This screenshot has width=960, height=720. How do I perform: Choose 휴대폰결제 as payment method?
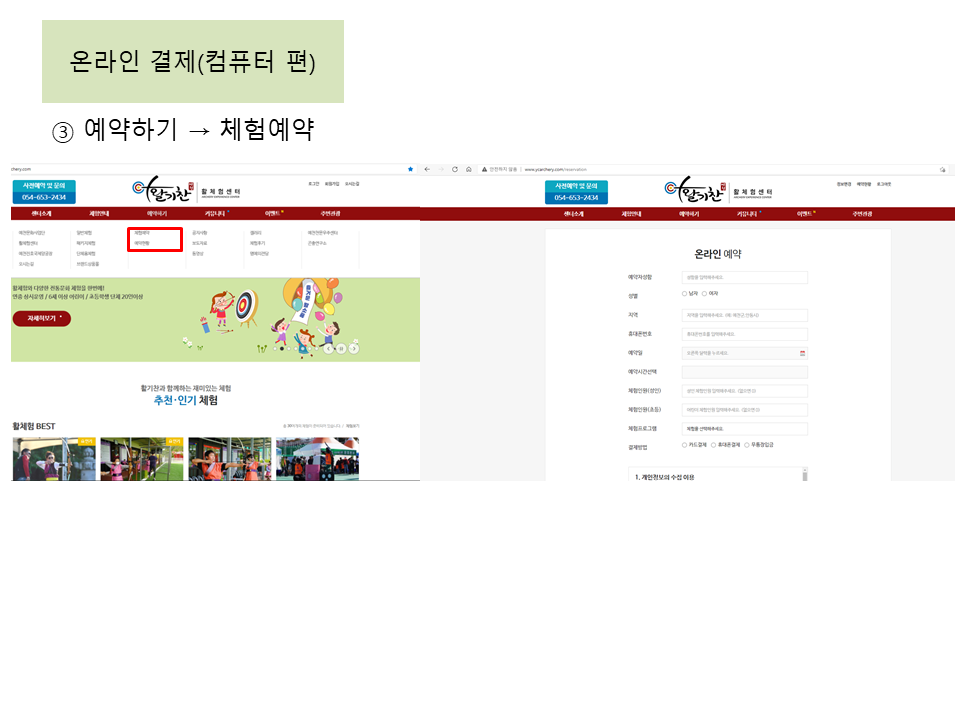pyautogui.click(x=713, y=445)
